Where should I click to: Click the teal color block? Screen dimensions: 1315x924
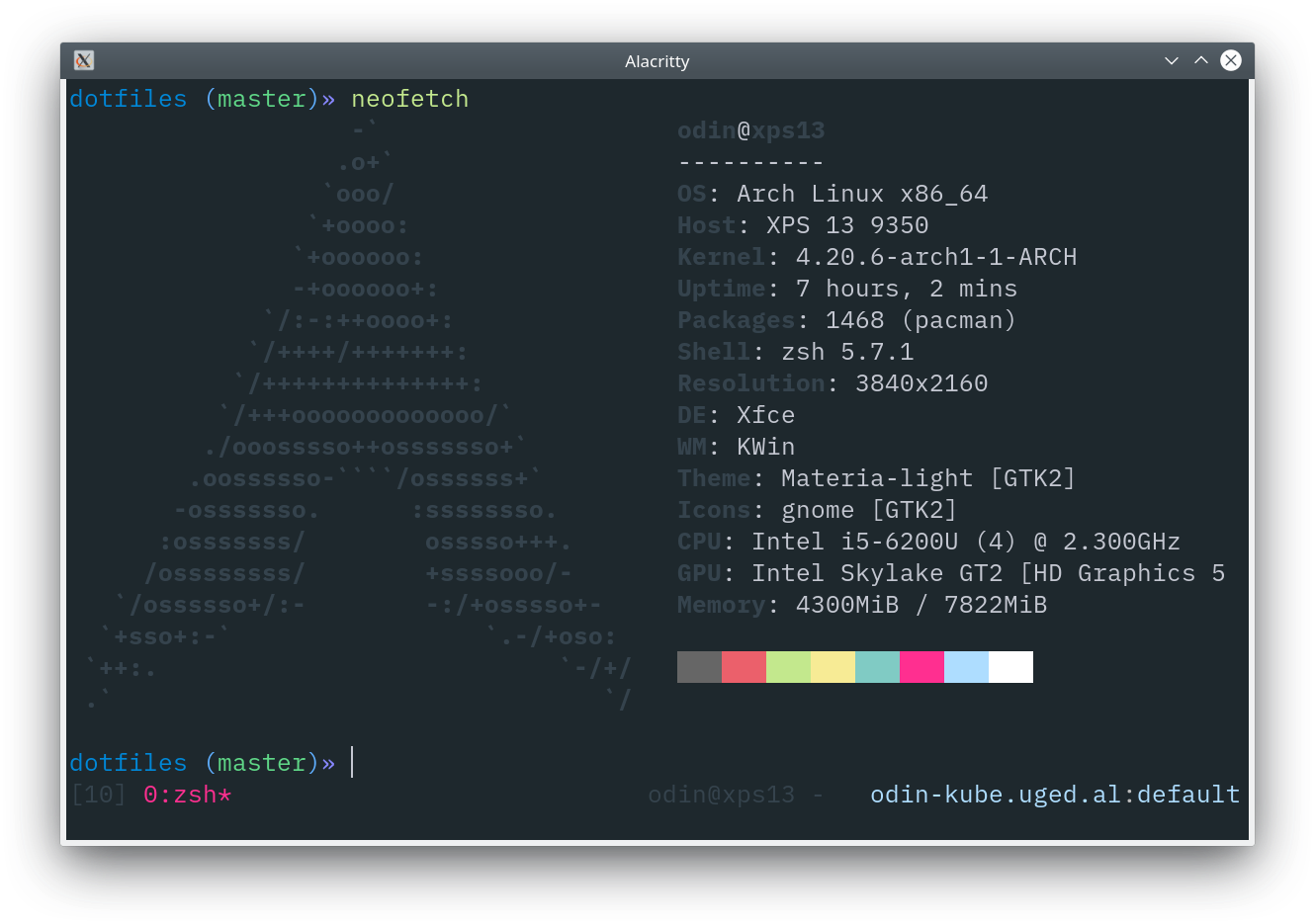877,667
